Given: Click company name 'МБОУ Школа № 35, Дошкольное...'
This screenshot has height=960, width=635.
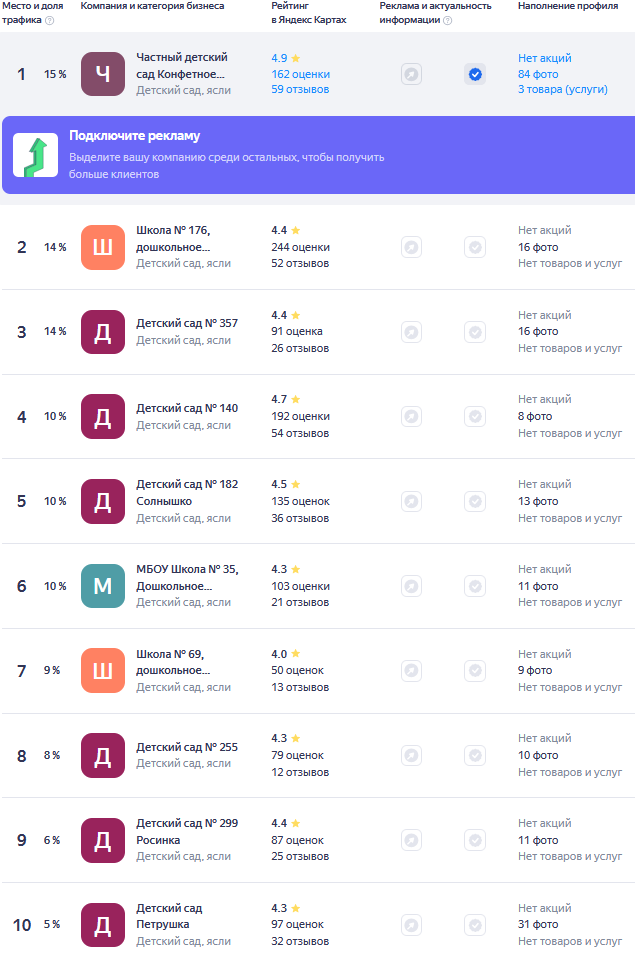Looking at the screenshot, I should coord(187,577).
